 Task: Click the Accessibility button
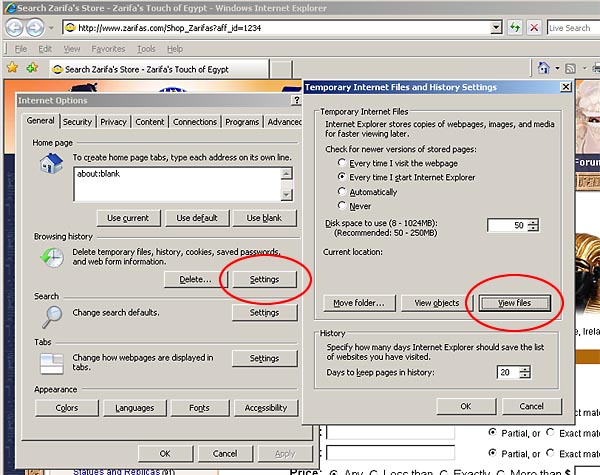(266, 408)
